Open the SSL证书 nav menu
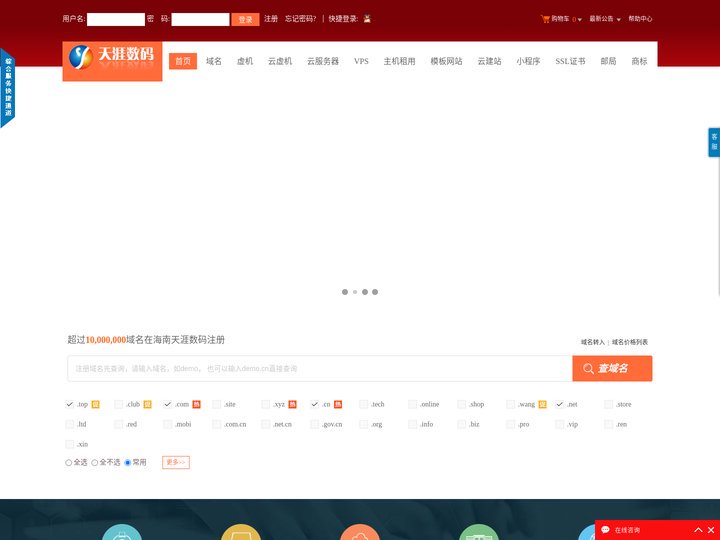 click(x=570, y=61)
